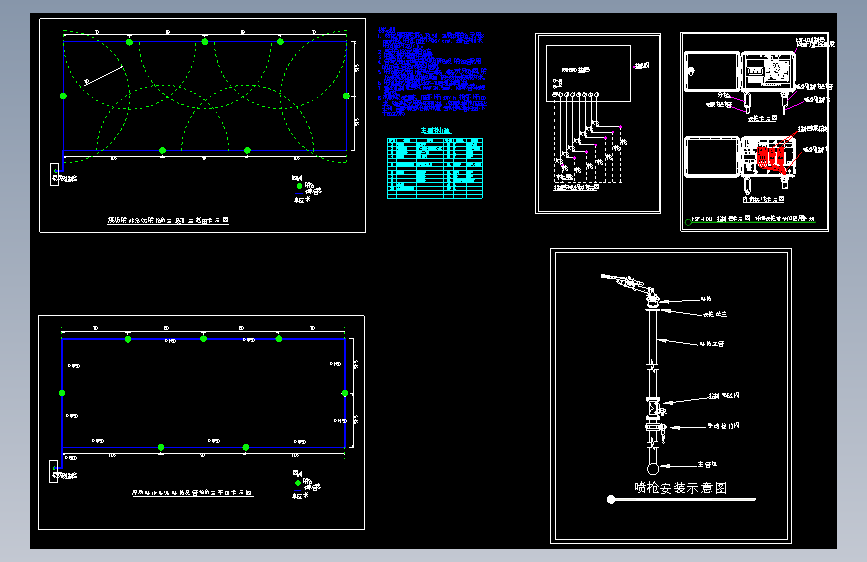Viewport: 867px width, 562px height.
Task: Click the upper controller's open door panel
Action: 712,71
